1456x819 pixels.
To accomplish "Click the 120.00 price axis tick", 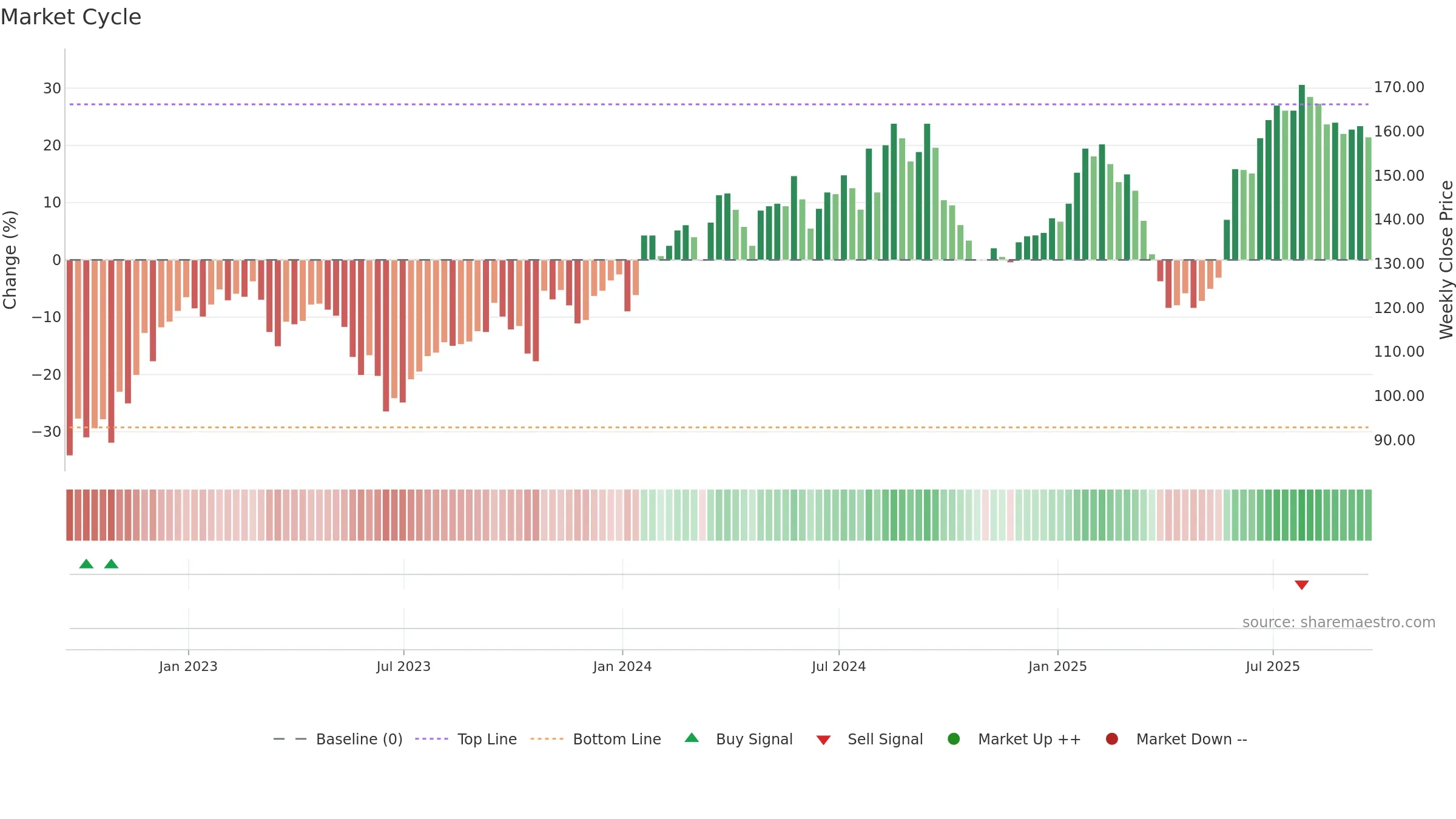I will (x=1399, y=308).
